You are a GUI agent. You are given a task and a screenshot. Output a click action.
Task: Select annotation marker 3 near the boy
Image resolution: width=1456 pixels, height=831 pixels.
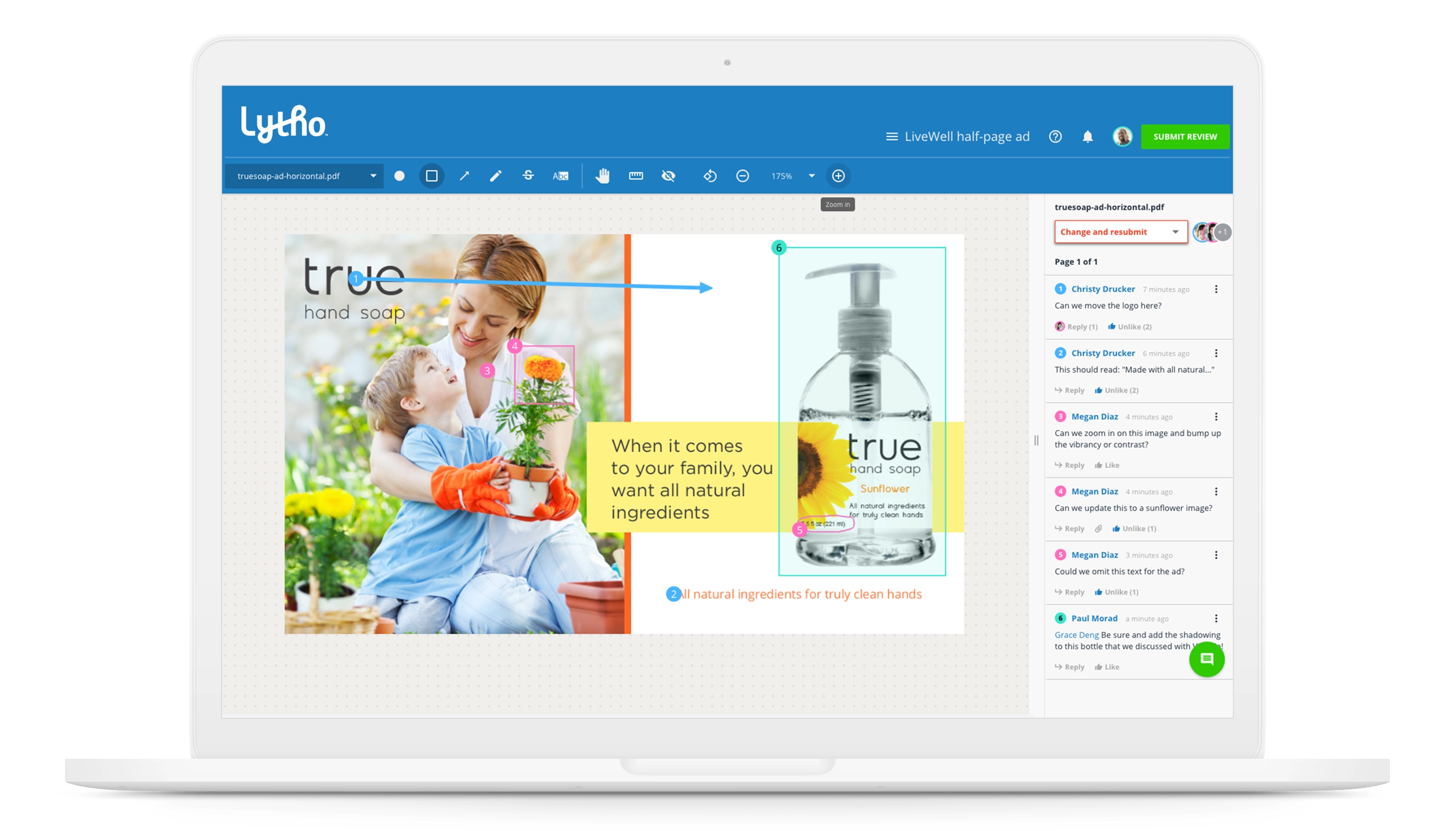click(487, 371)
